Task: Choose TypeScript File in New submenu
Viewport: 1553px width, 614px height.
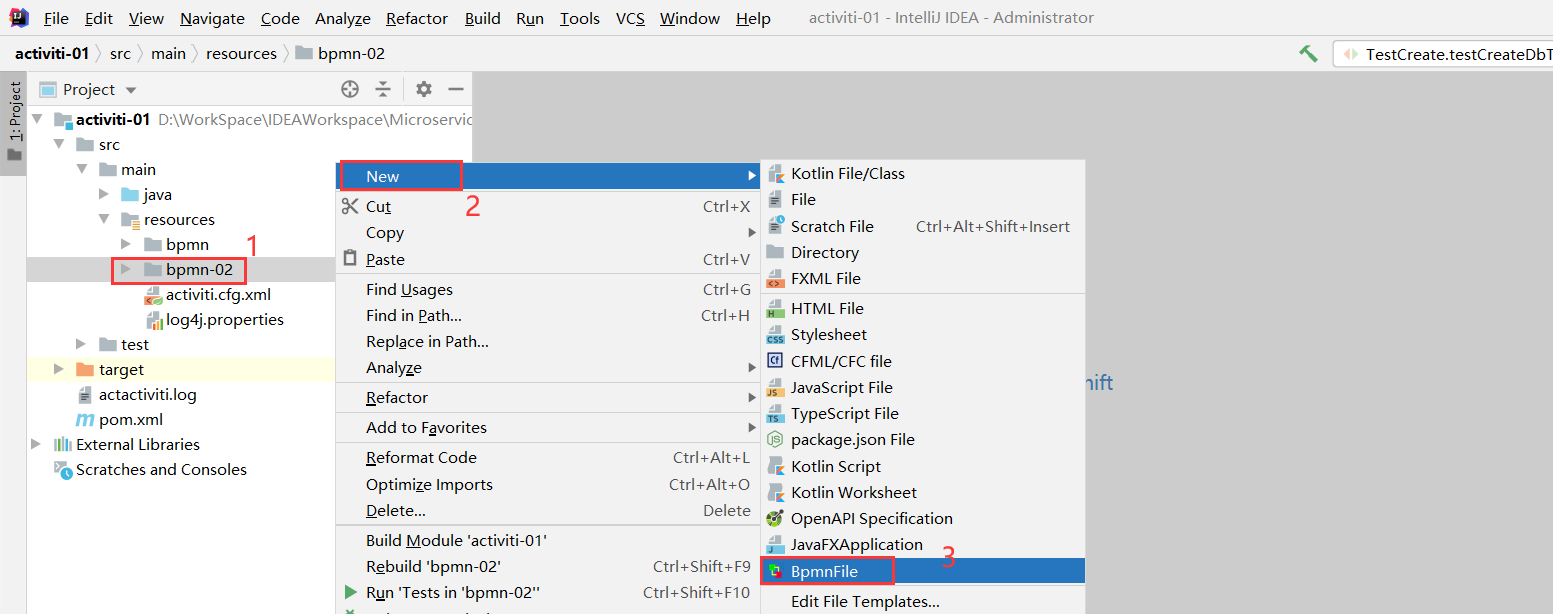Action: [x=923, y=413]
